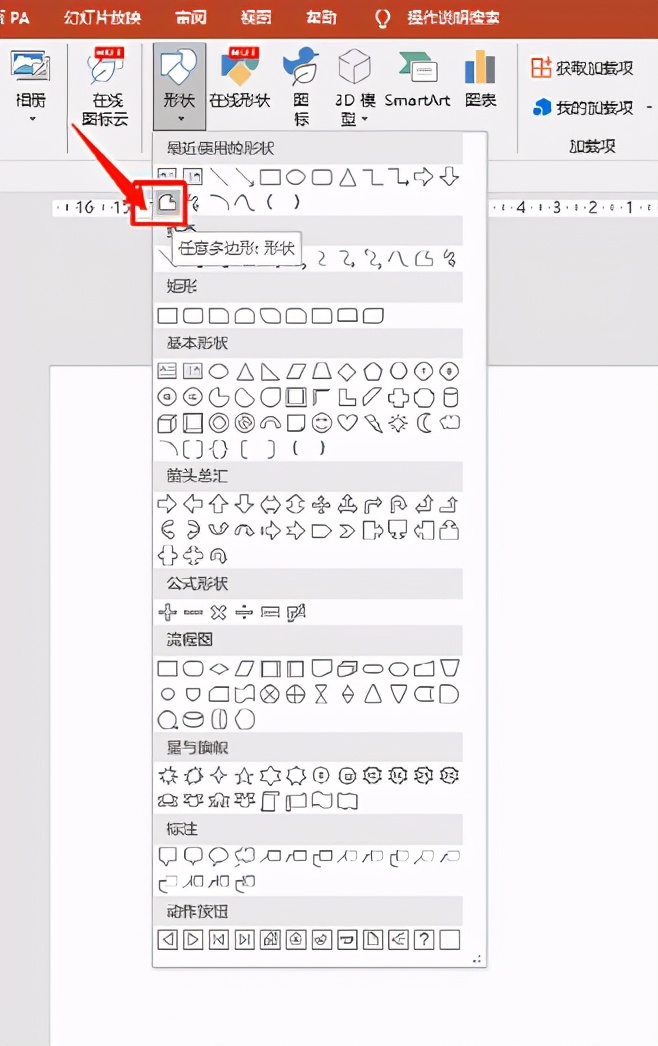Choose the teardrop shape in 基本形状

coord(270,398)
